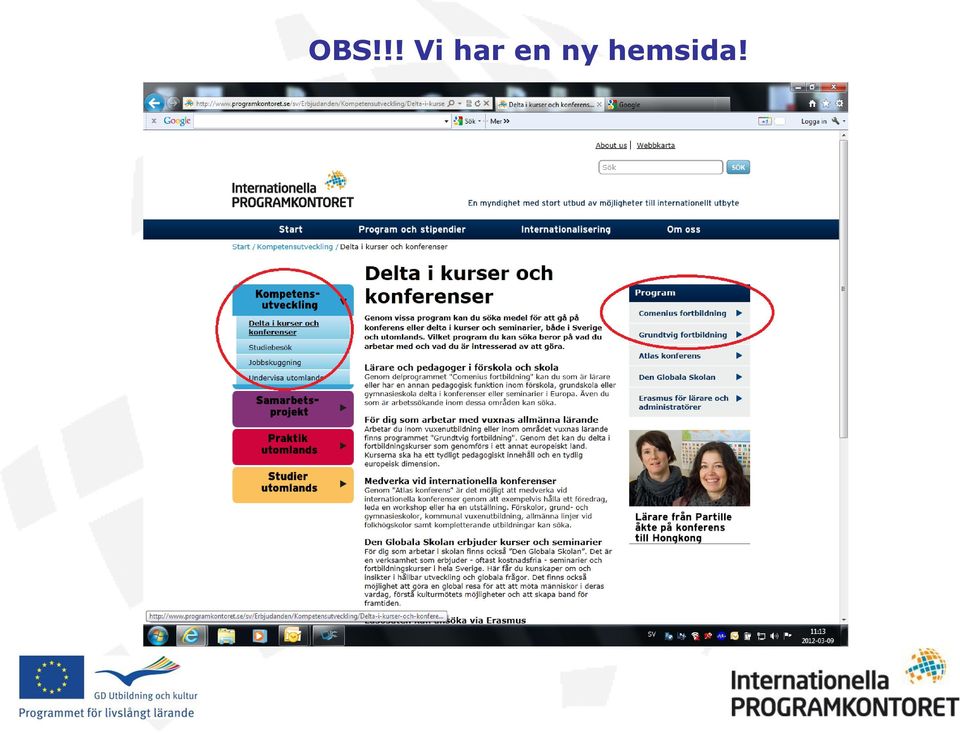Open Erasmus för lärare och administratörer link
This screenshot has height=733, width=960.
(x=689, y=402)
